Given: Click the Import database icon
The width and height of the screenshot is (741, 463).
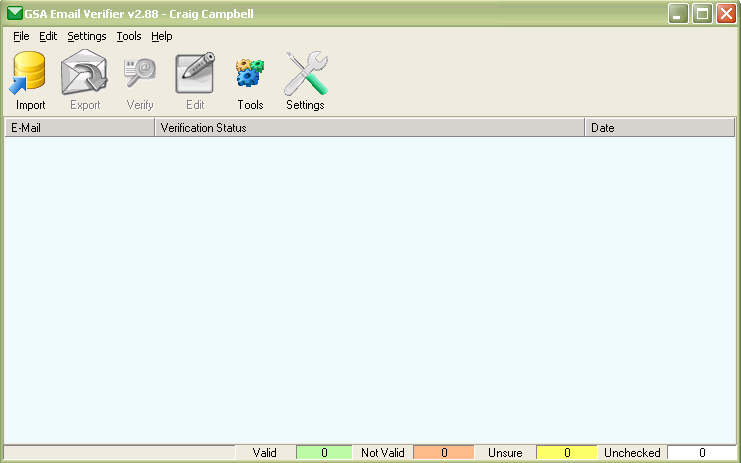Looking at the screenshot, I should (27, 73).
